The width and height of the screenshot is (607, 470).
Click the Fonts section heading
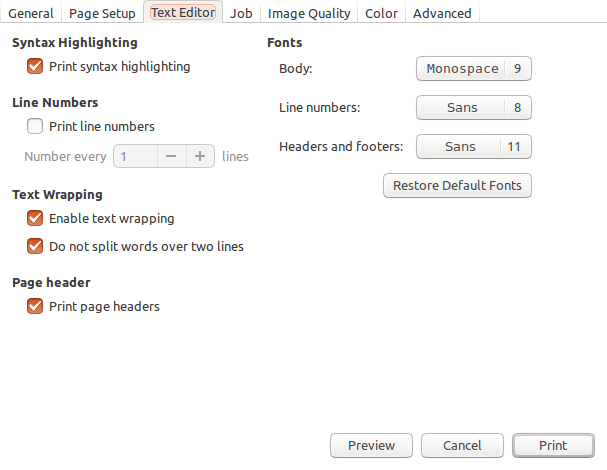[285, 43]
